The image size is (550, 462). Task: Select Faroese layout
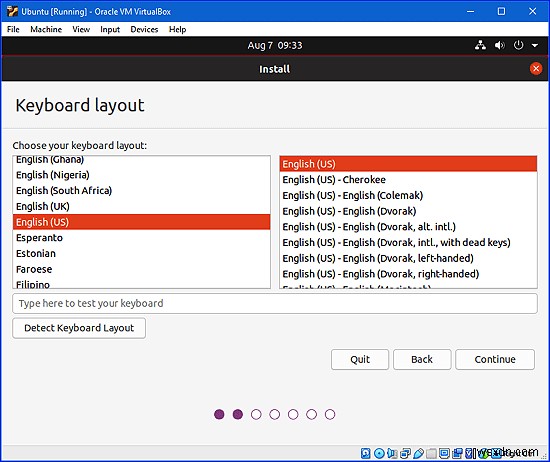[x=141, y=269]
